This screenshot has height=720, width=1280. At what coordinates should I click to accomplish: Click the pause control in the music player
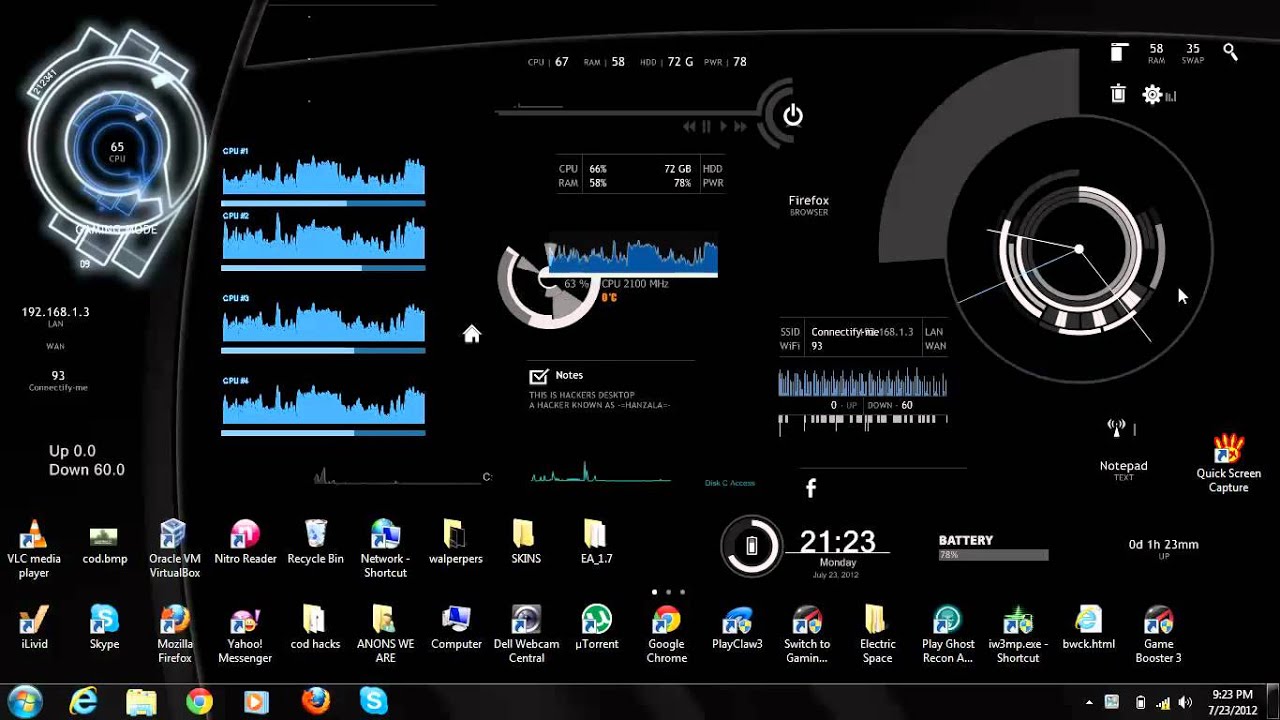(x=706, y=127)
